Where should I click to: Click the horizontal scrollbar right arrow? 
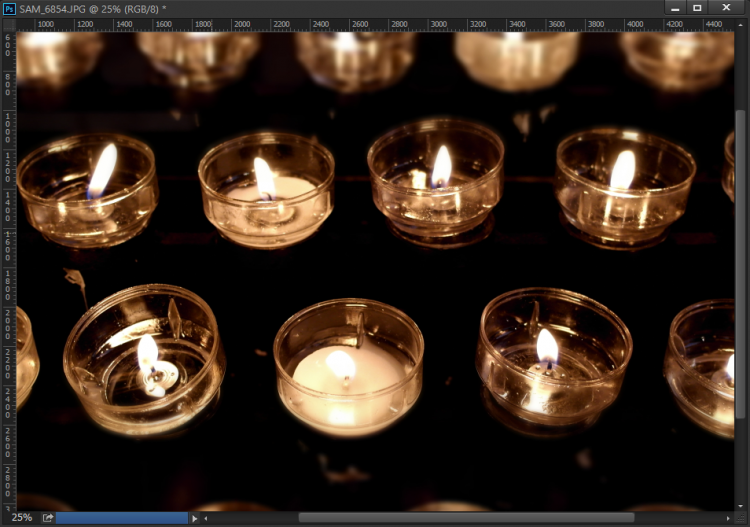tap(728, 518)
